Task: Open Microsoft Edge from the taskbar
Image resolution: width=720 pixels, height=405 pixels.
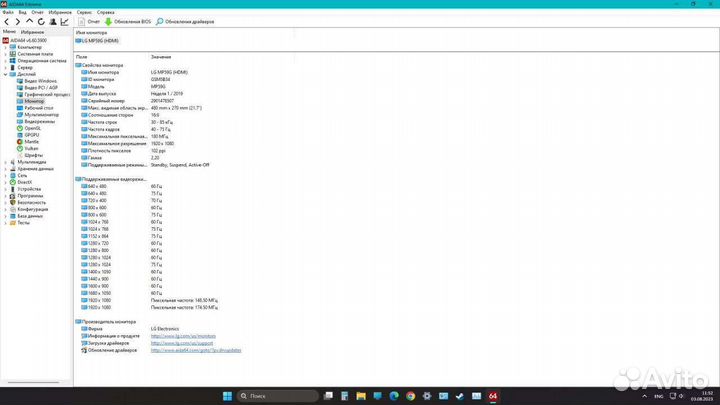Action: 394,396
